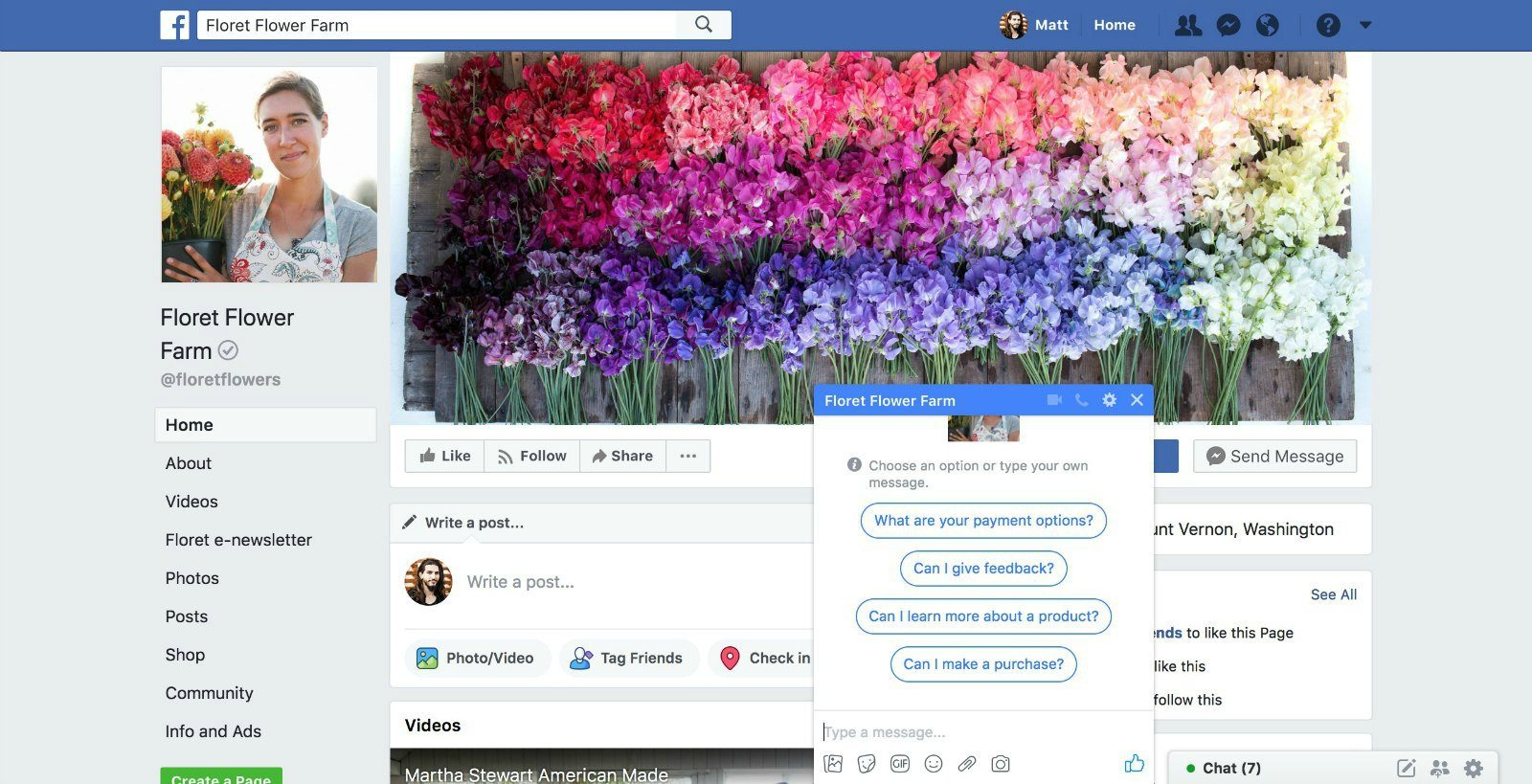1532x784 pixels.
Task: Select 'What are your payment options?' reply
Action: point(983,521)
